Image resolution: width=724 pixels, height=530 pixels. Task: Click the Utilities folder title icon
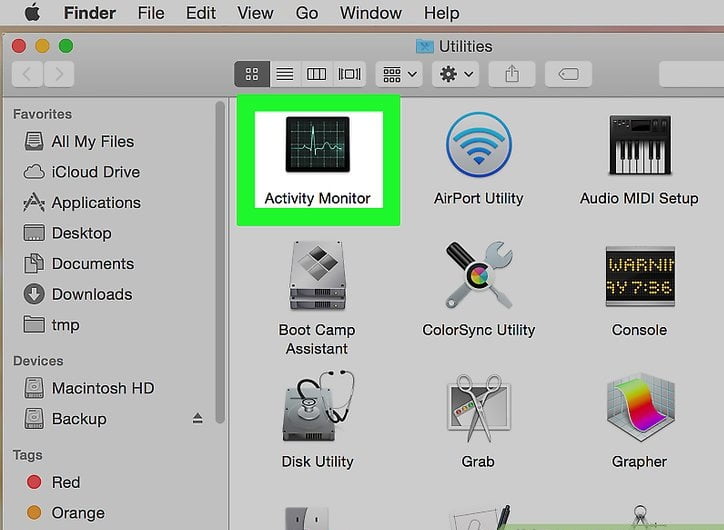pyautogui.click(x=424, y=46)
